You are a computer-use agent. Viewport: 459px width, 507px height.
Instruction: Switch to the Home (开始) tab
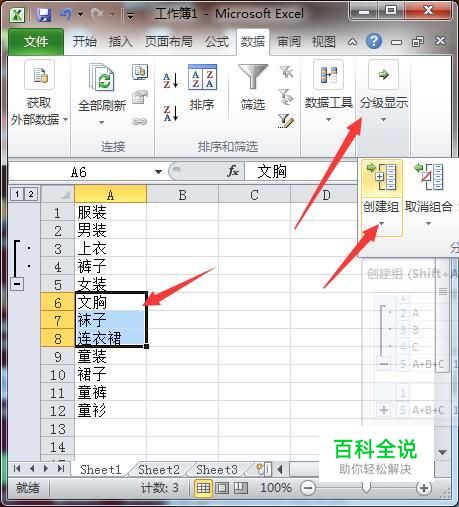[x=85, y=42]
